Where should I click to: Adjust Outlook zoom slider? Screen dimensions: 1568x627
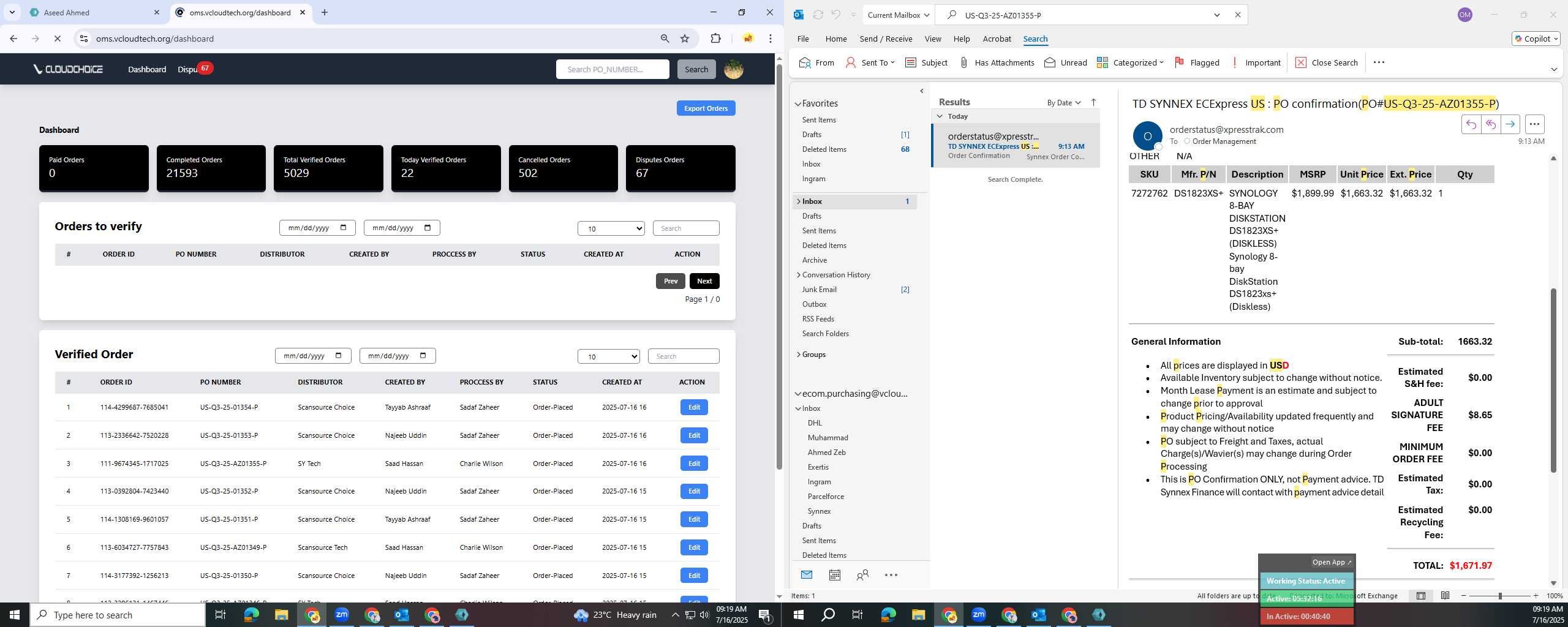(x=1500, y=596)
